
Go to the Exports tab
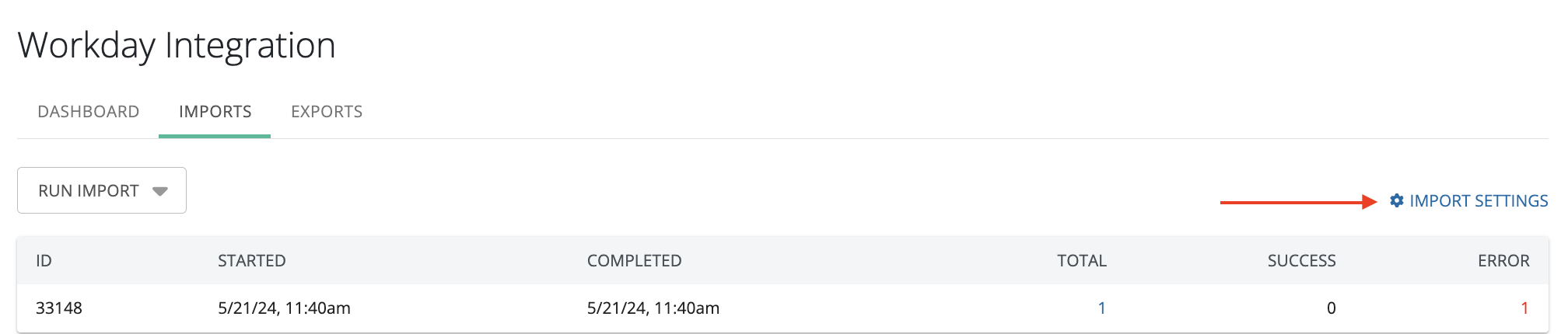[x=327, y=112]
